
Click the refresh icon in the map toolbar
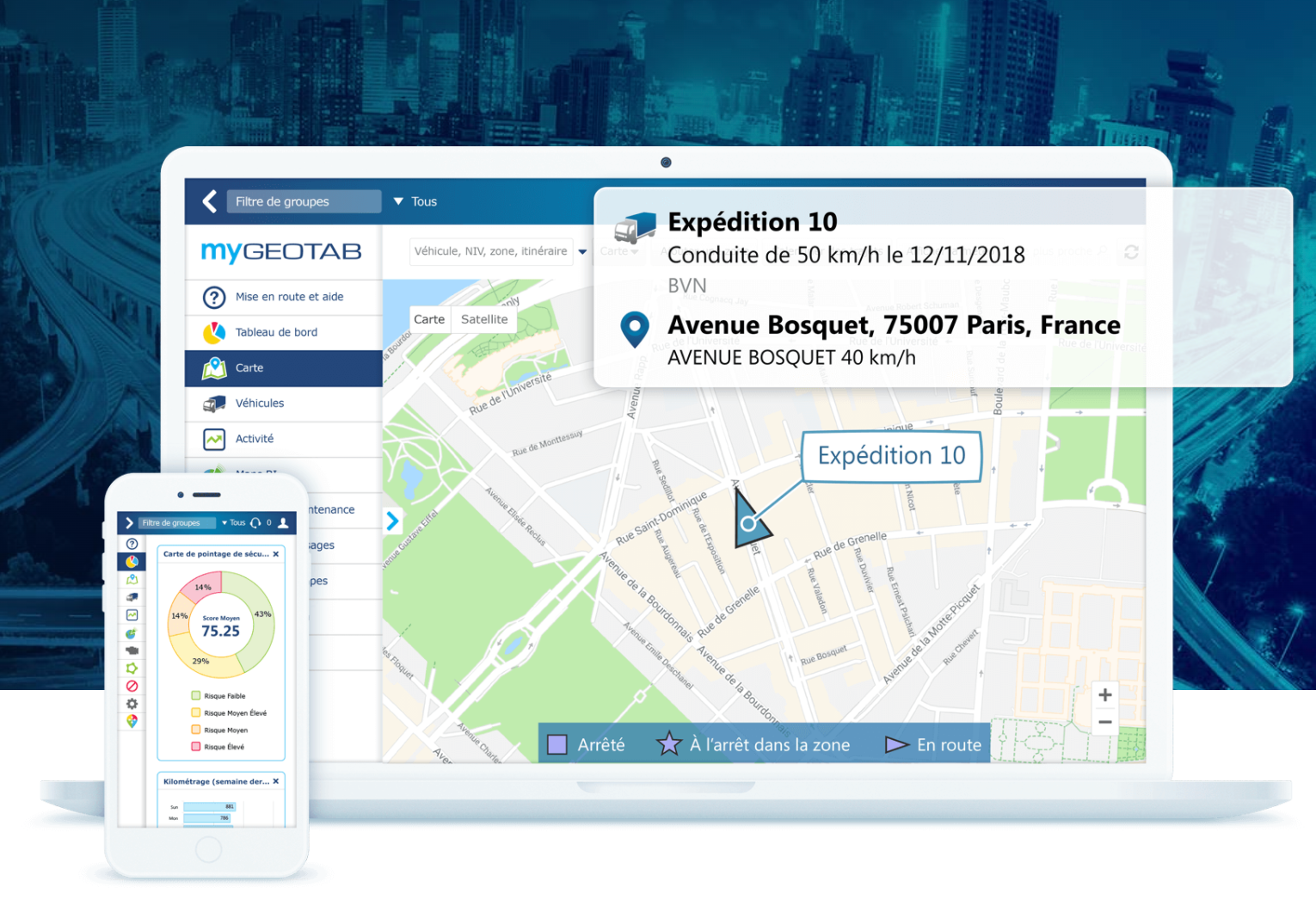(1131, 251)
